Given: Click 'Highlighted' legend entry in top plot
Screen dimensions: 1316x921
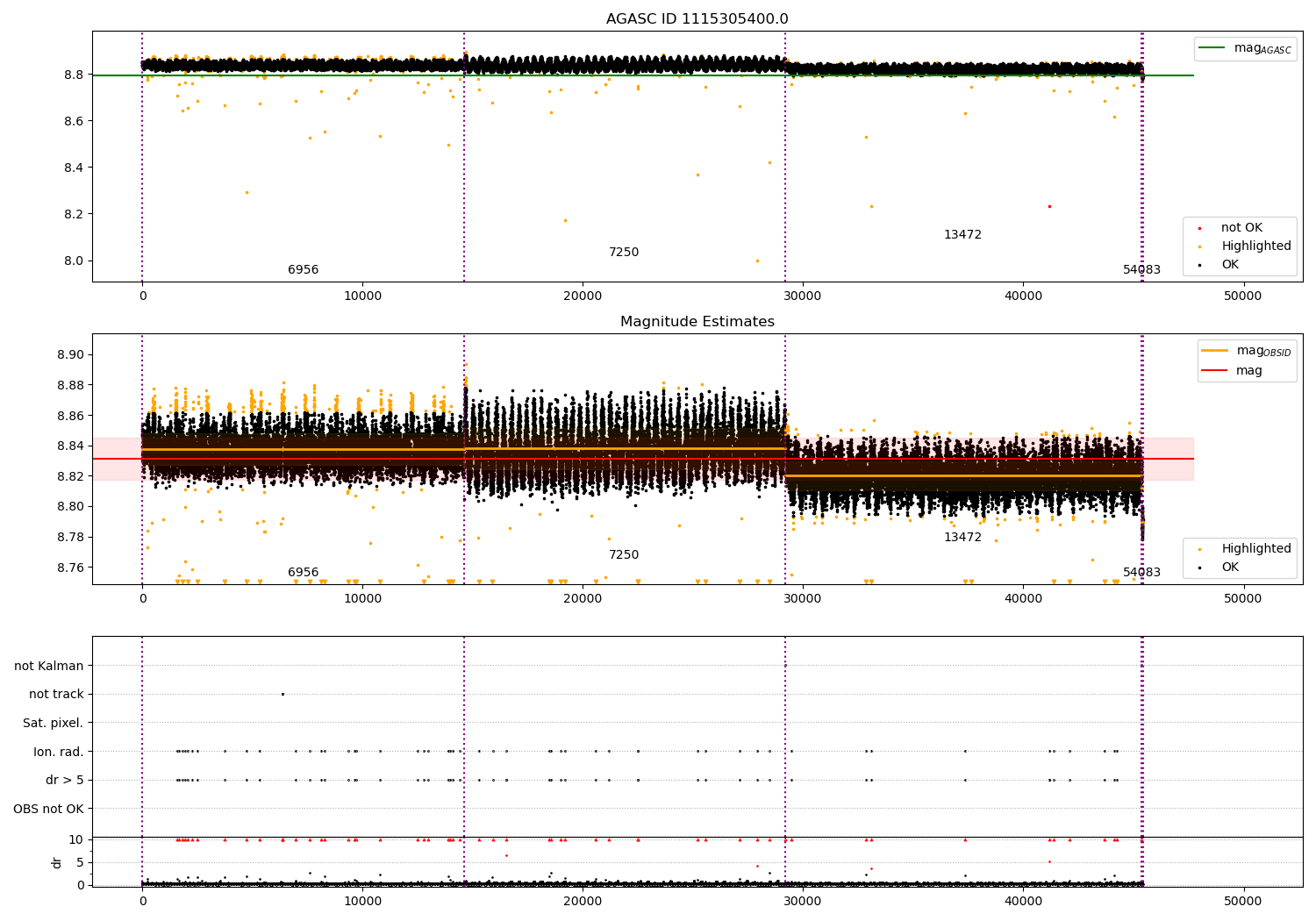Looking at the screenshot, I should coord(1256,246).
